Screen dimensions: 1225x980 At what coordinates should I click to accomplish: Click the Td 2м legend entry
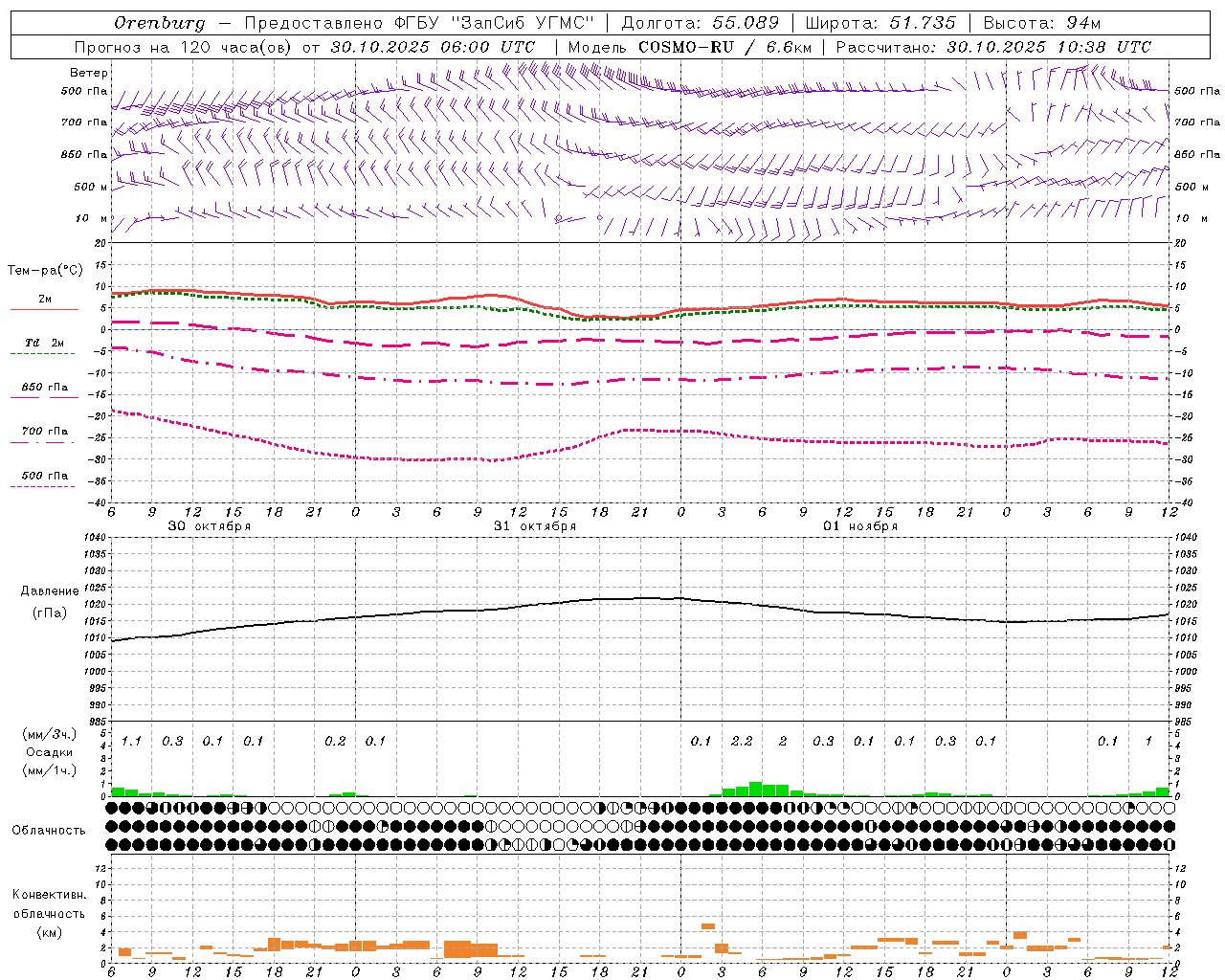click(44, 343)
